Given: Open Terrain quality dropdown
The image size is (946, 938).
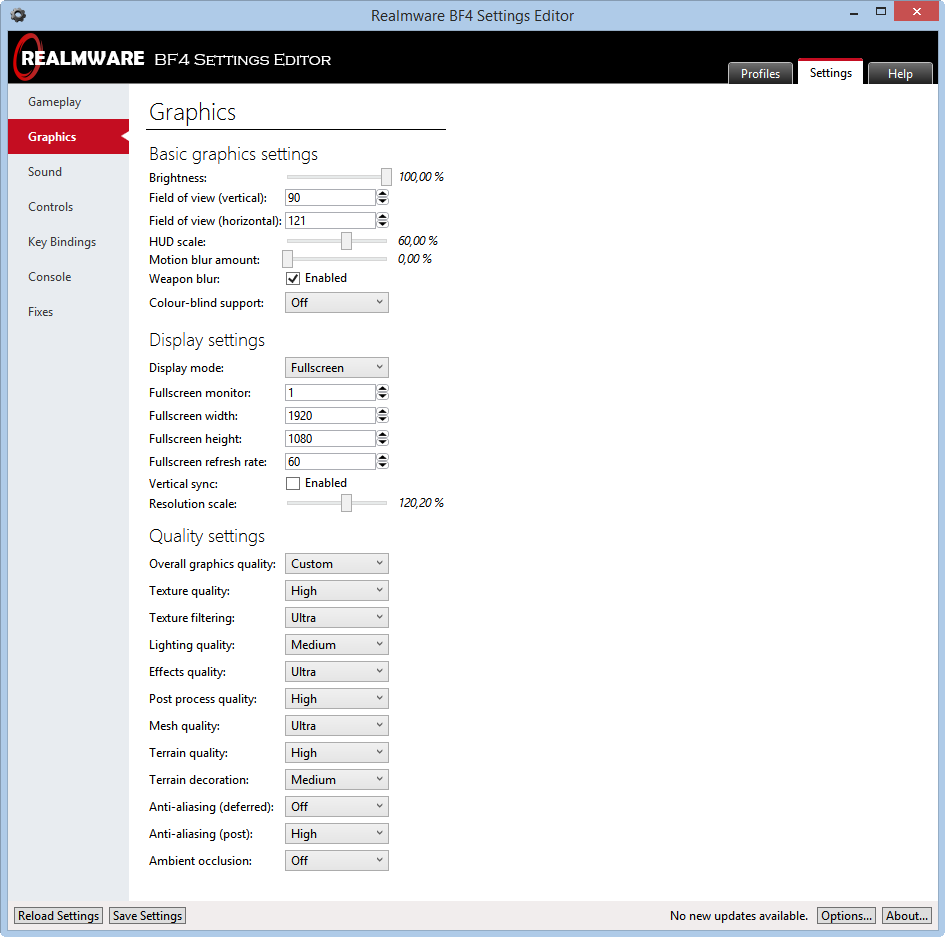Looking at the screenshot, I should [337, 752].
